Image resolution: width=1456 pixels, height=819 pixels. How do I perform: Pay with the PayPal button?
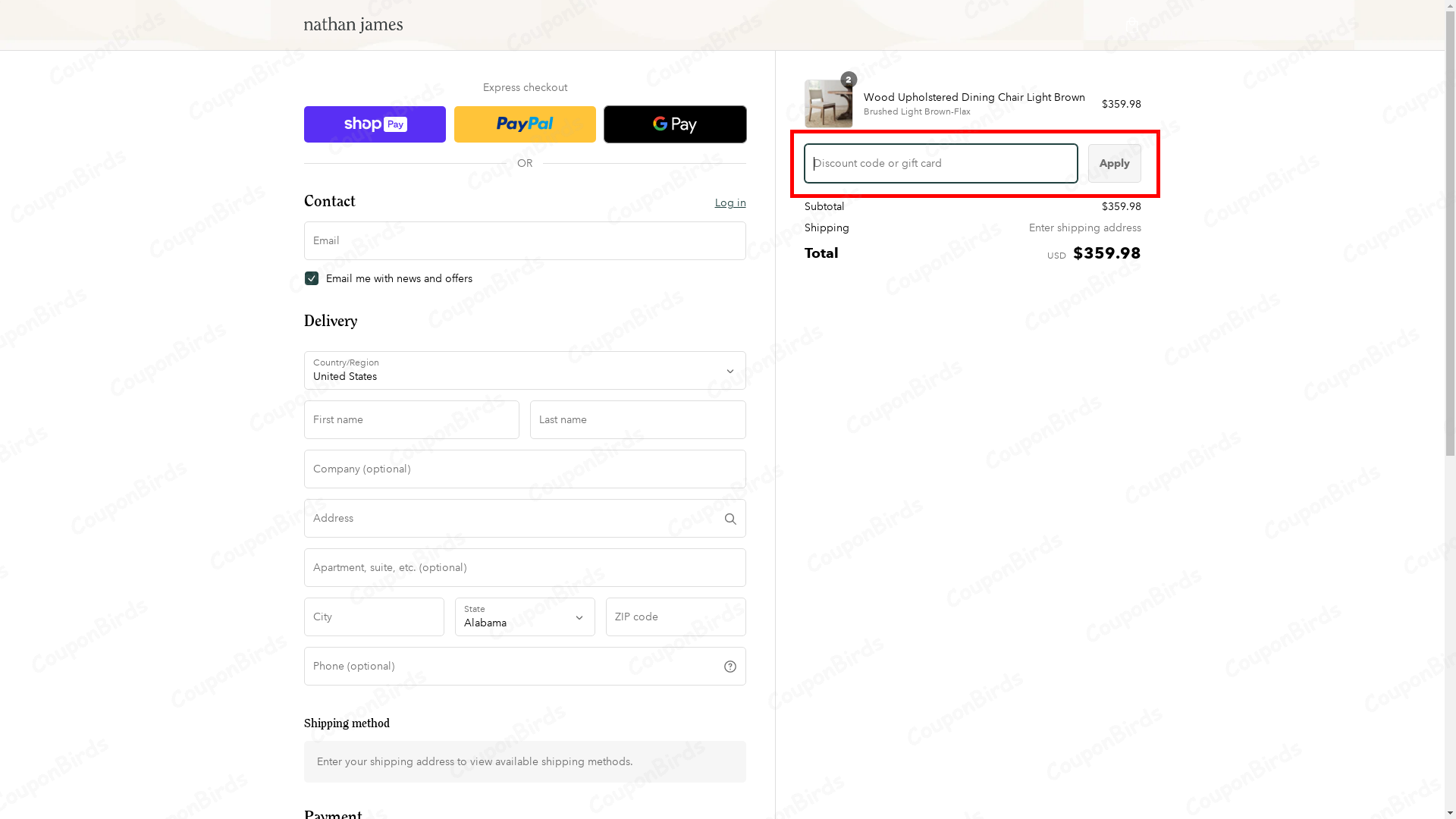[x=525, y=124]
